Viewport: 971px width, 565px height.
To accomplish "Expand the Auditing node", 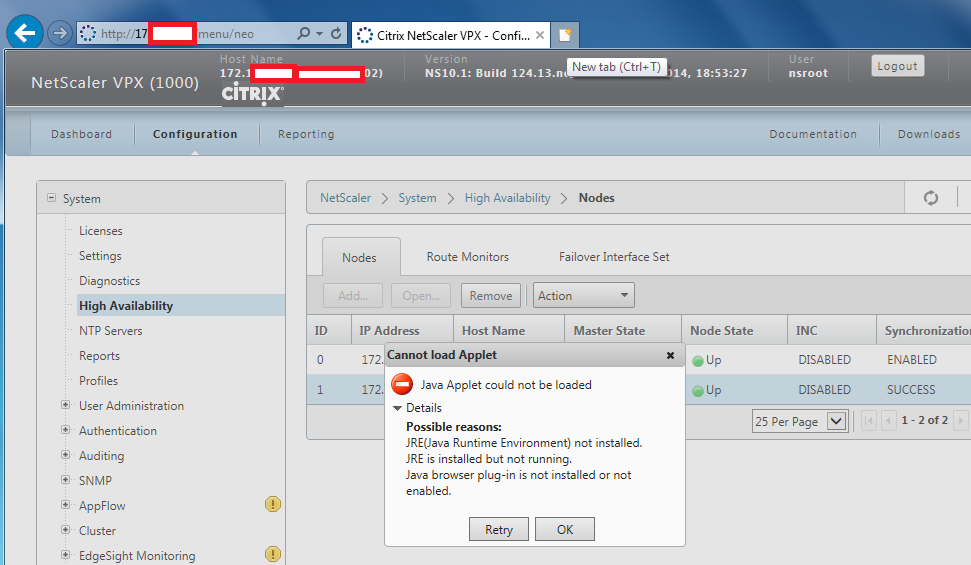I will click(65, 454).
